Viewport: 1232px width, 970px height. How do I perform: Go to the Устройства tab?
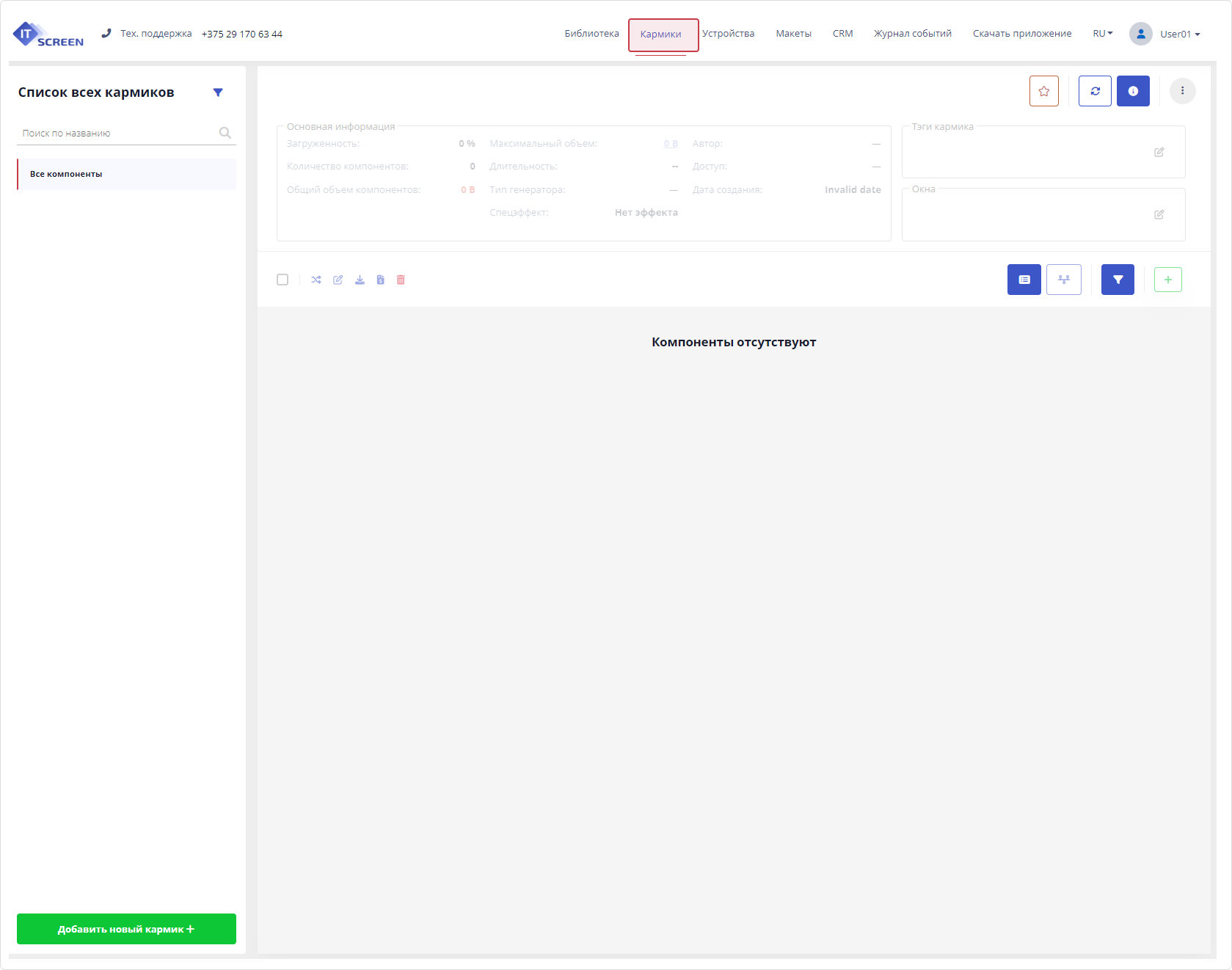coord(728,34)
